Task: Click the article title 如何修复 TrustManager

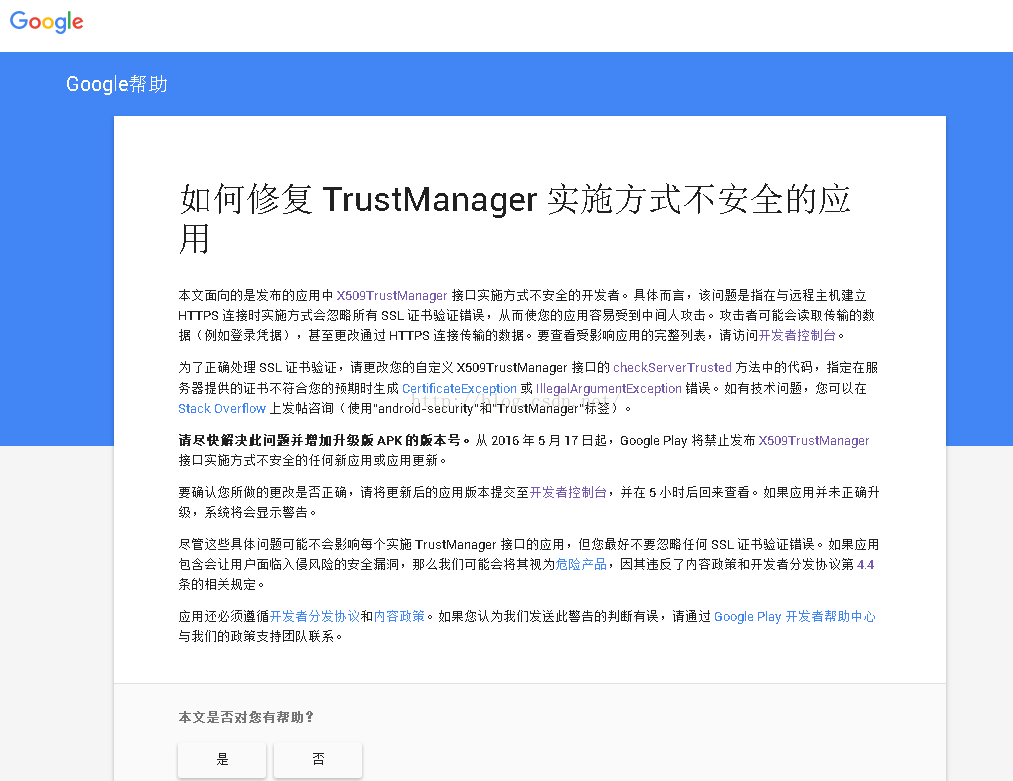Action: pyautogui.click(x=515, y=218)
